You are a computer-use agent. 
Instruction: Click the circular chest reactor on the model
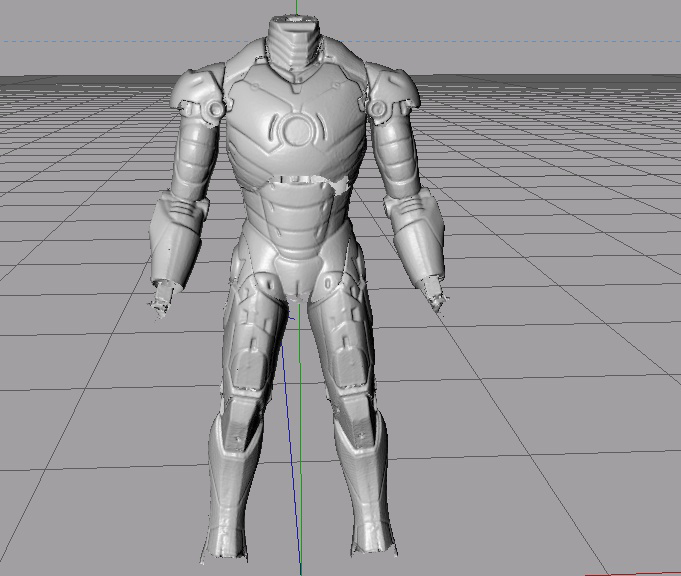(x=298, y=130)
